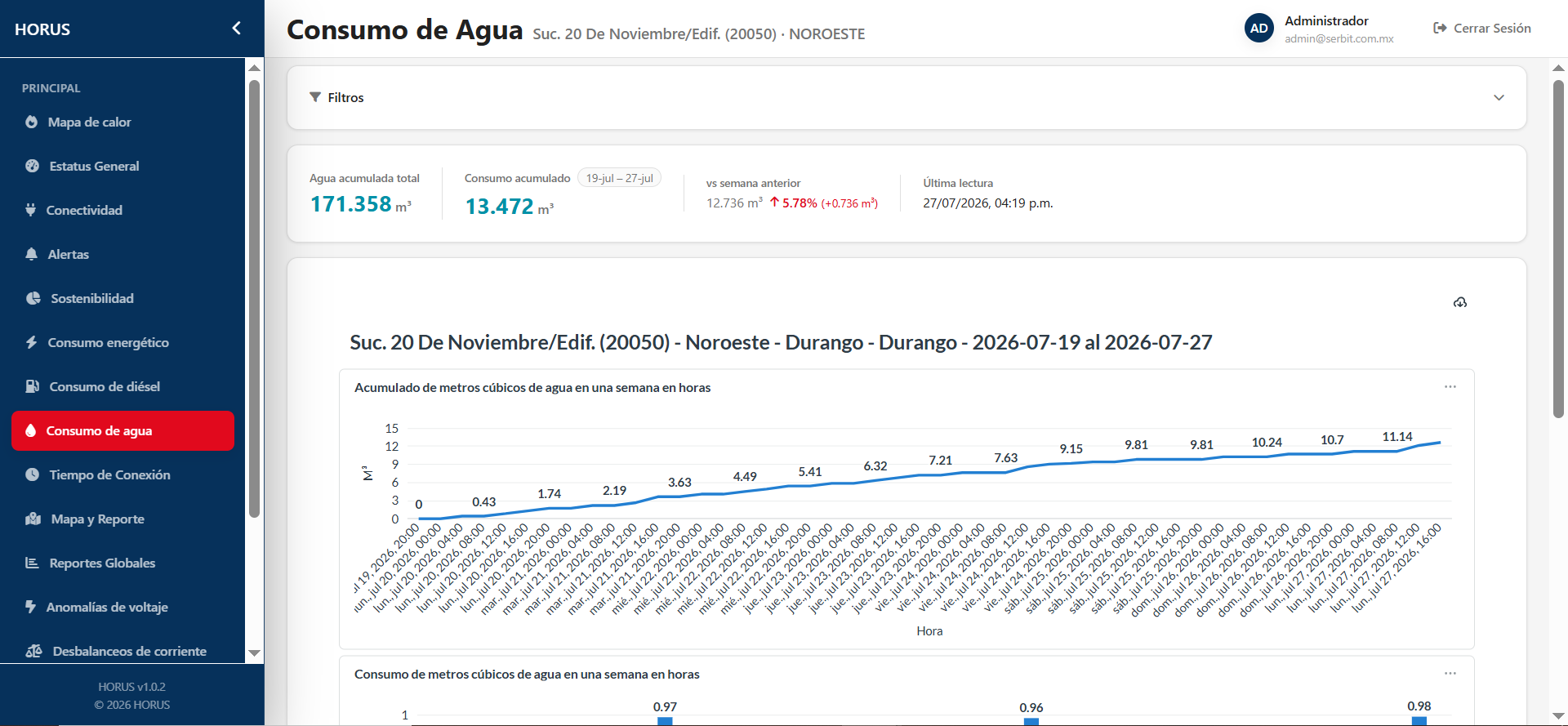Click the 11.14 data label on chart
This screenshot has height=726, width=1568.
click(x=1397, y=437)
